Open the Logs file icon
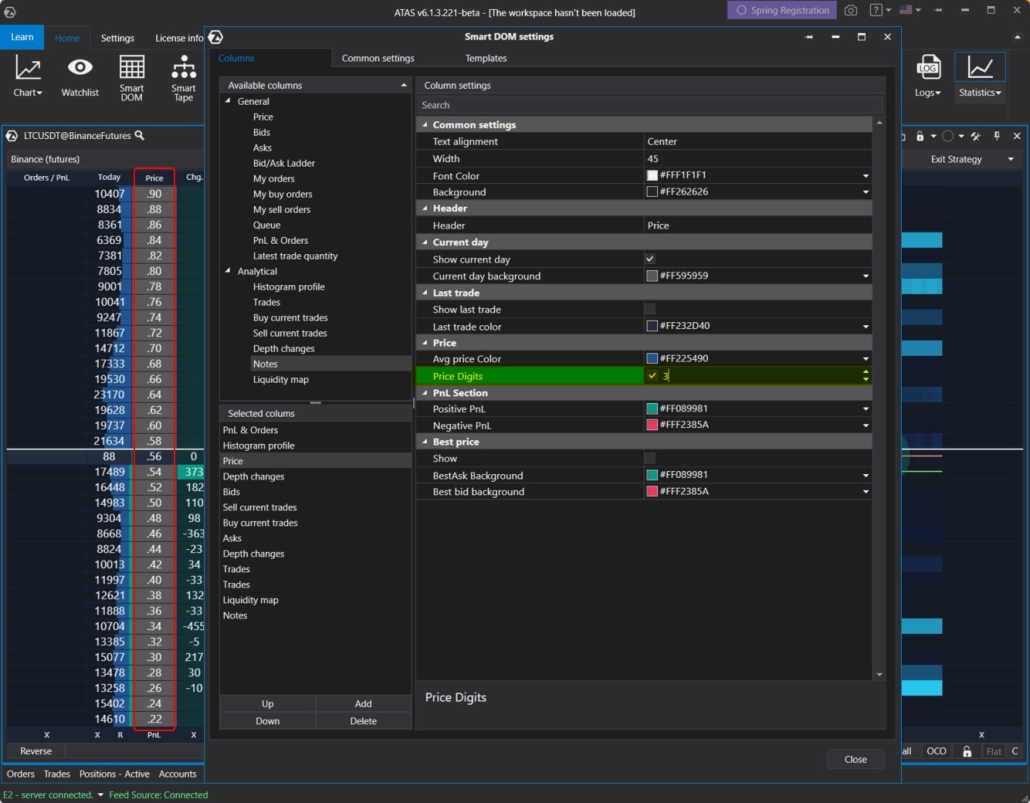The image size is (1030, 803). click(x=928, y=69)
